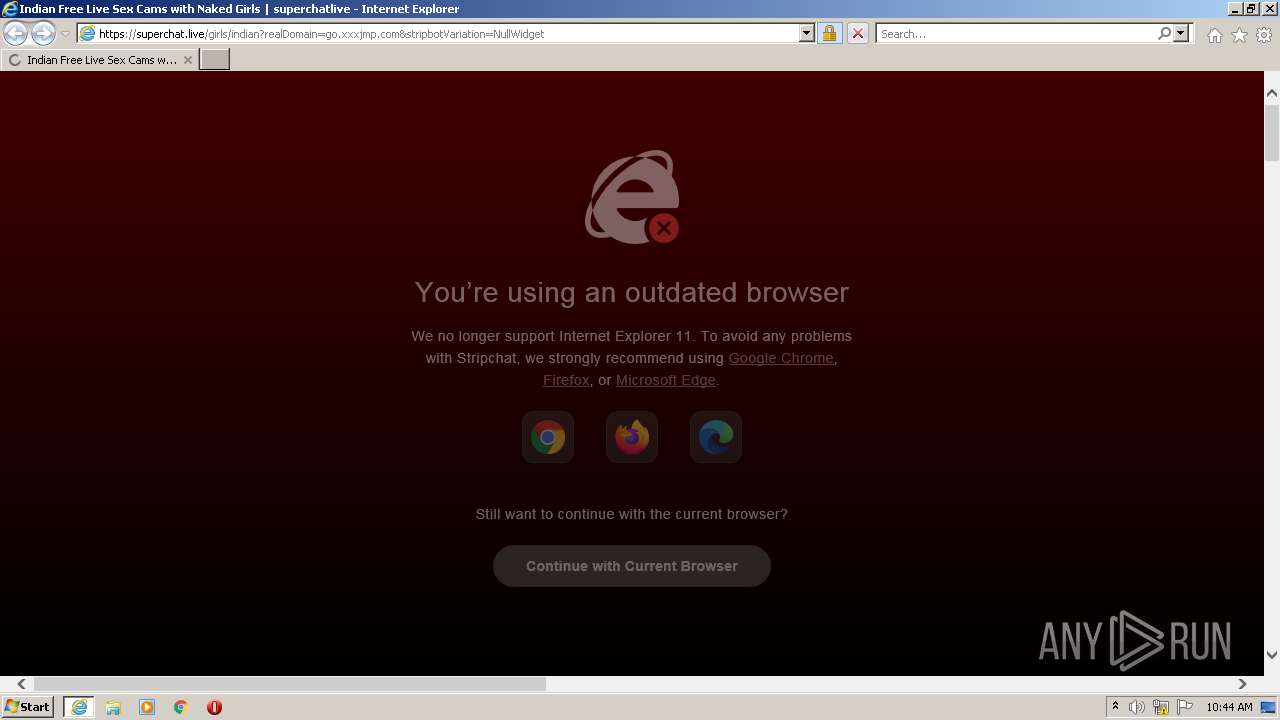This screenshot has width=1280, height=720.
Task: Click Internet Explorer taskbar icon
Action: tap(78, 707)
